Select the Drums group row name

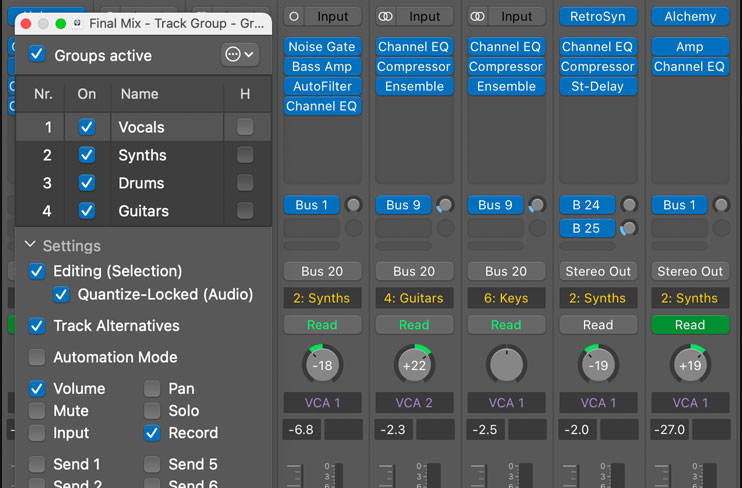(141, 183)
